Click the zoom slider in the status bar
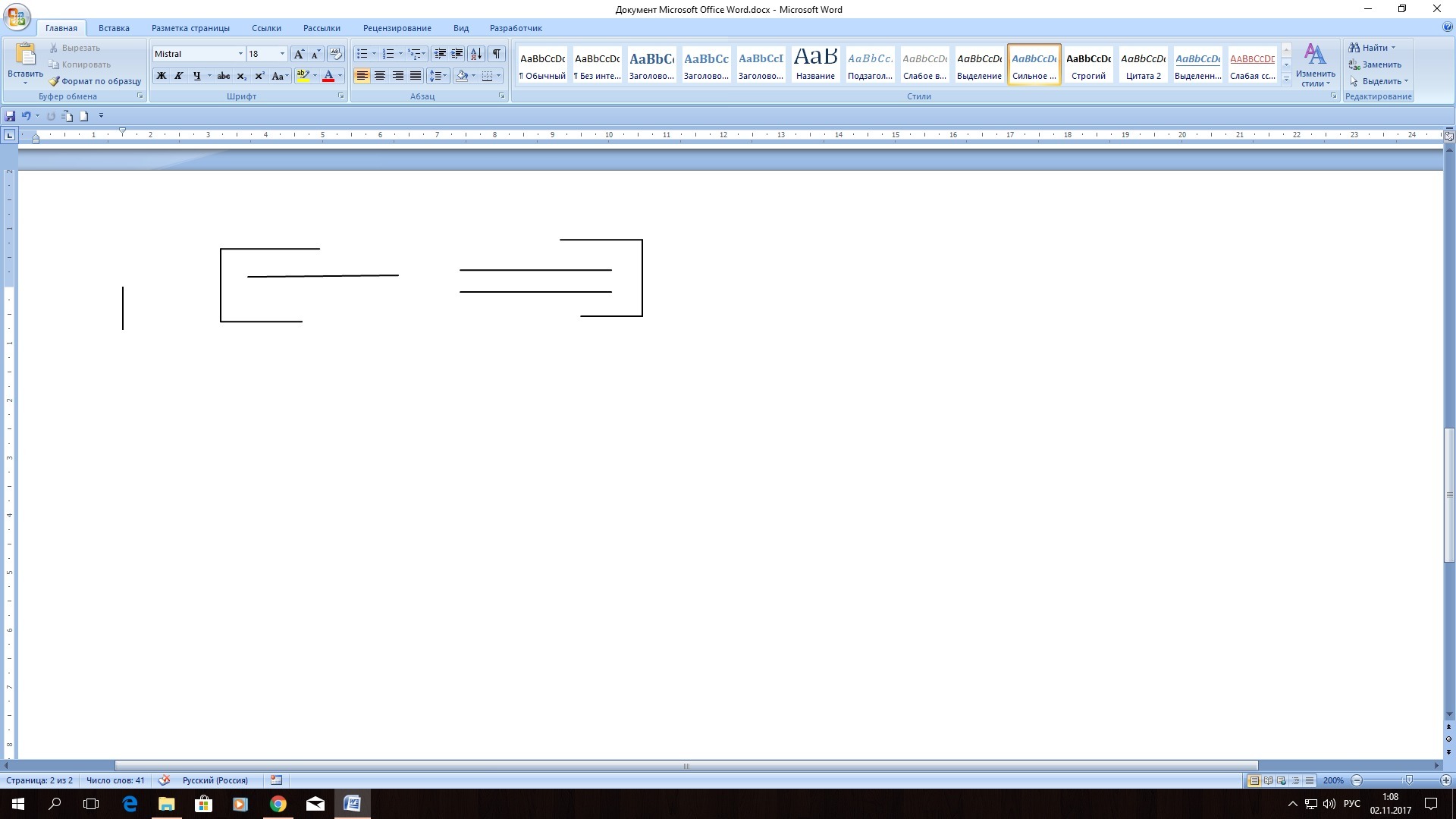This screenshot has width=1456, height=819. click(1408, 780)
